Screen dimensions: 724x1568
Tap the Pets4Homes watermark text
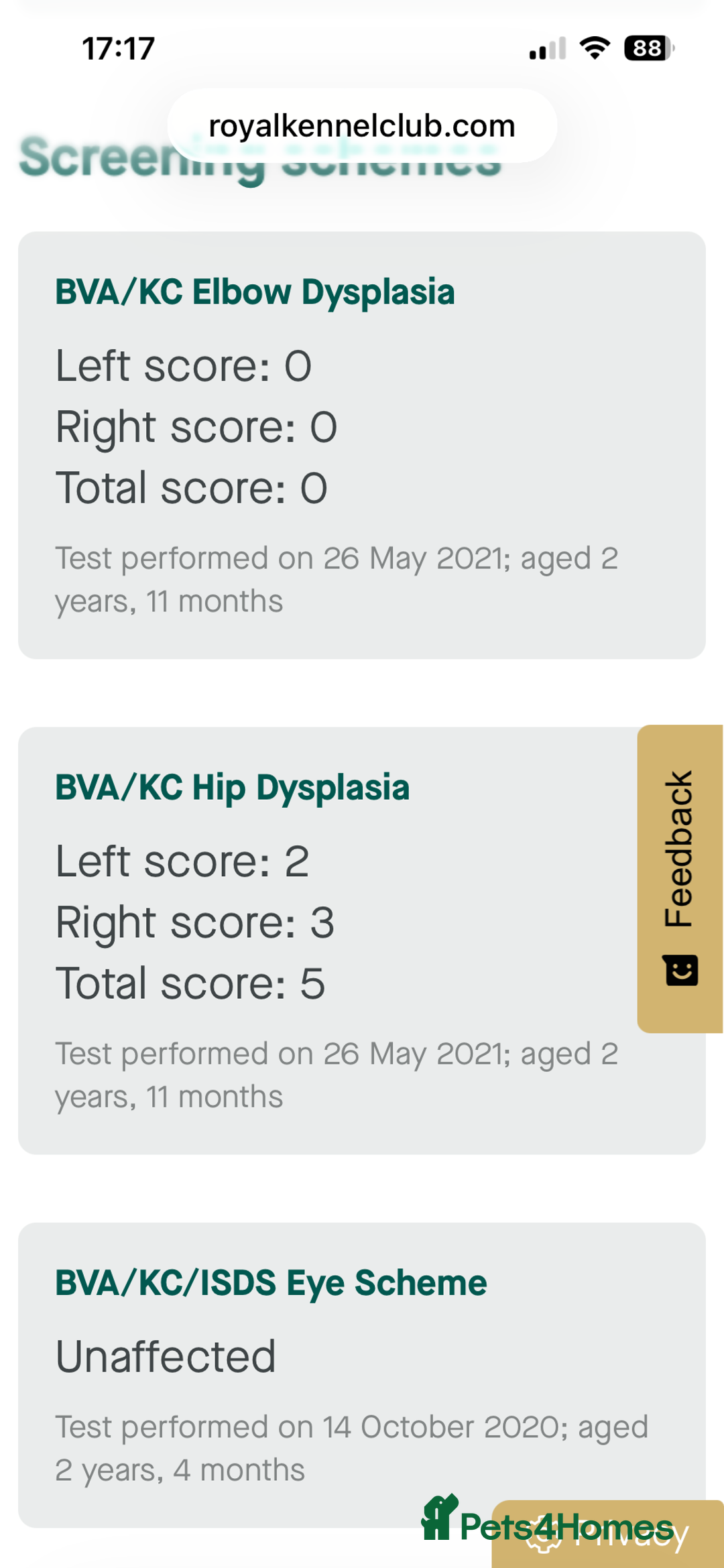click(x=566, y=1527)
